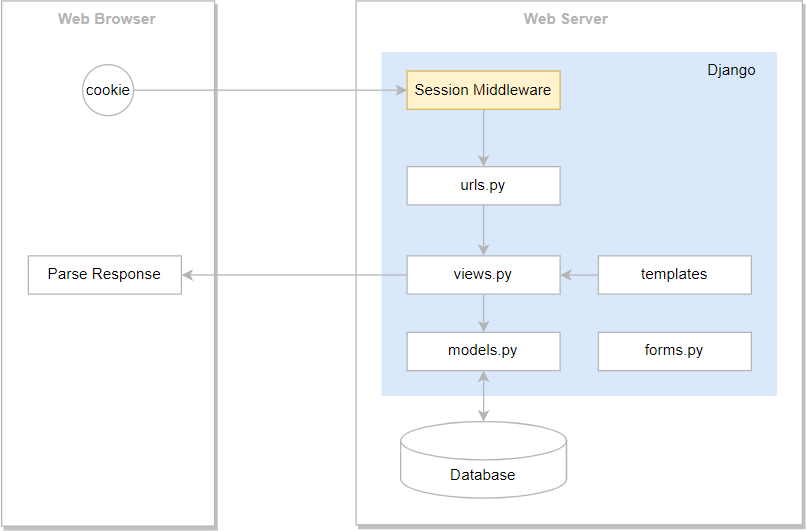Click the Web Browser title label

click(107, 19)
